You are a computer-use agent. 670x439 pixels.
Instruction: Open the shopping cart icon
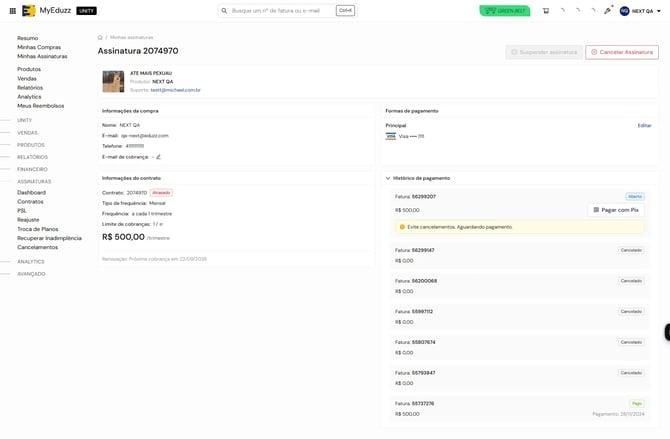click(x=546, y=11)
